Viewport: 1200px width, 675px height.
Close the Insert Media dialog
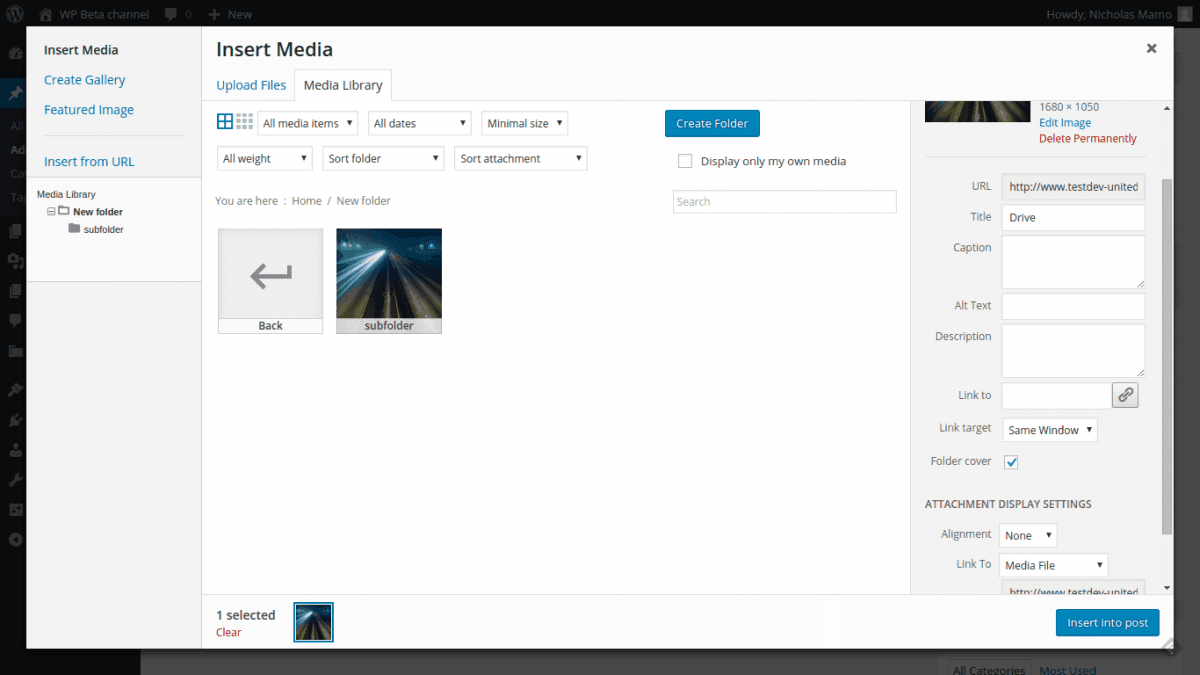pos(1151,48)
